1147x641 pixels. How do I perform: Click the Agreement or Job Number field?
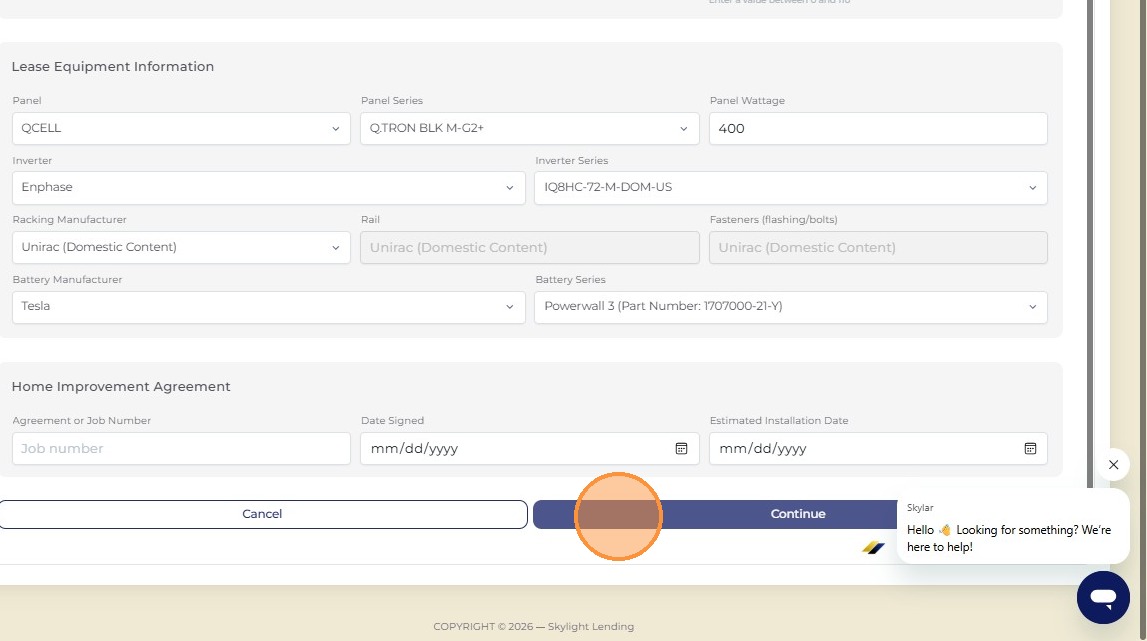[181, 449]
